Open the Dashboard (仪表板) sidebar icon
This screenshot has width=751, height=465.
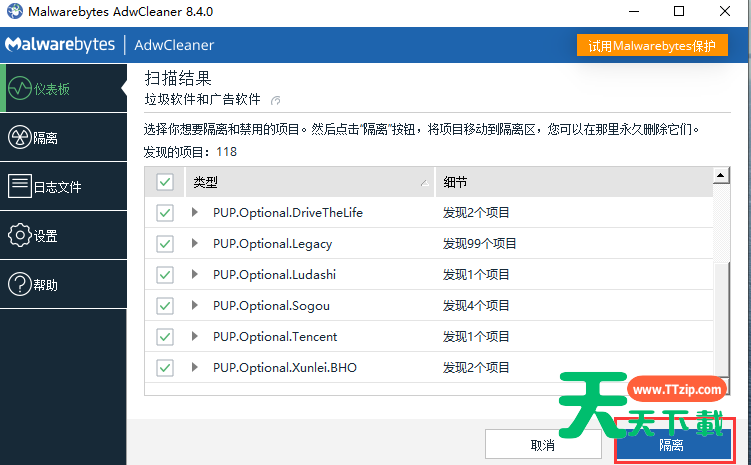[20, 89]
